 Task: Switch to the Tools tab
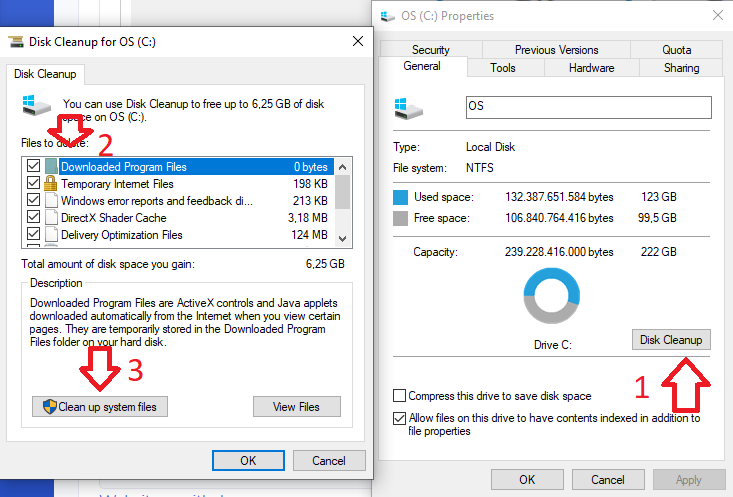point(503,68)
